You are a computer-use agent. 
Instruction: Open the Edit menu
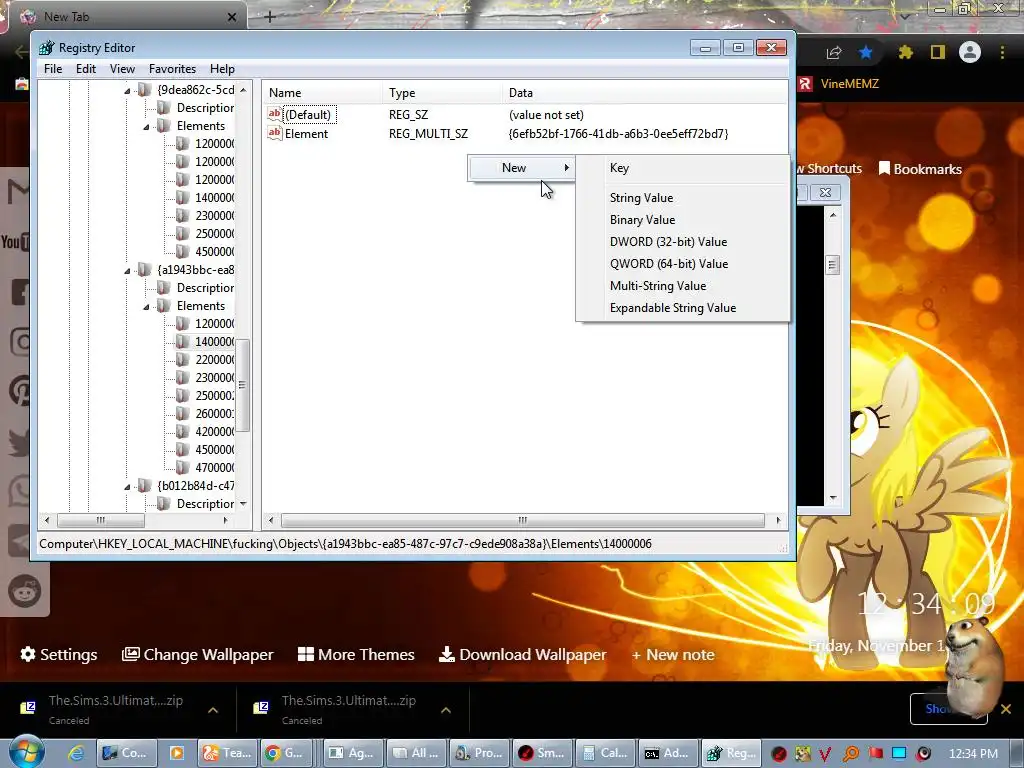[86, 69]
